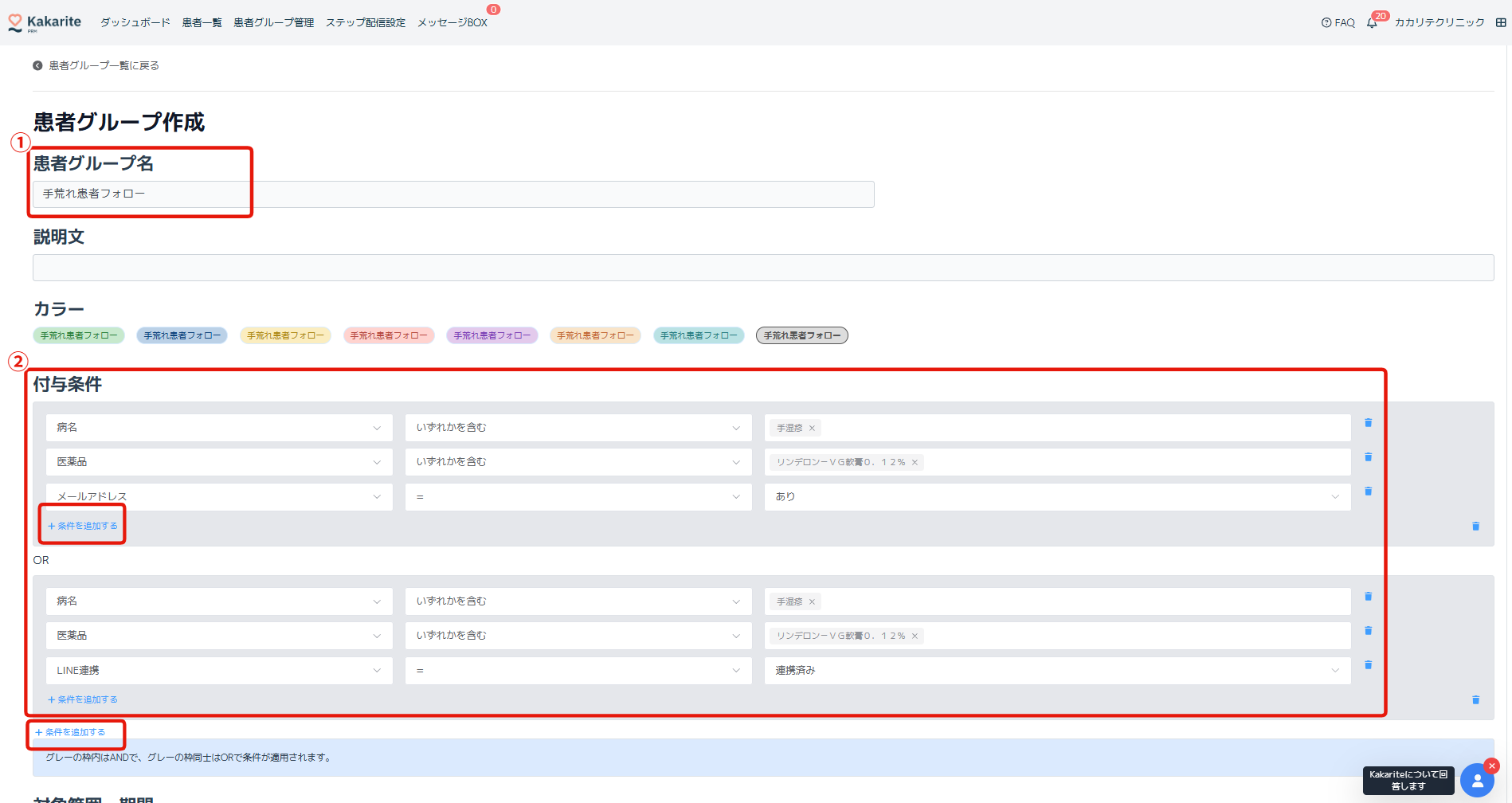Click 条件を追加する below the OR groups
Screen dimensions: 1512x803
71,733
